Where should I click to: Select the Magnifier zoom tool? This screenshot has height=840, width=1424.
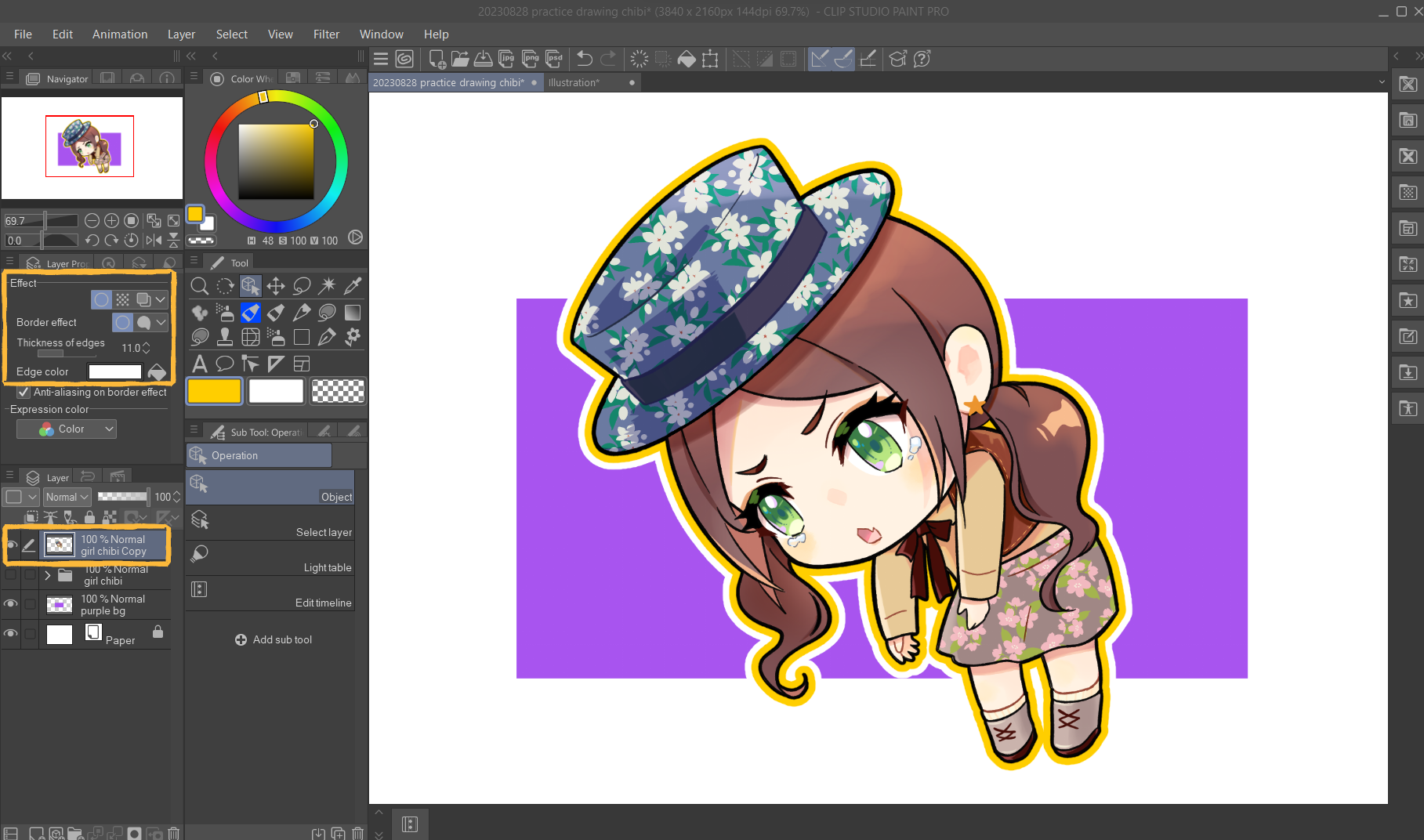click(199, 286)
